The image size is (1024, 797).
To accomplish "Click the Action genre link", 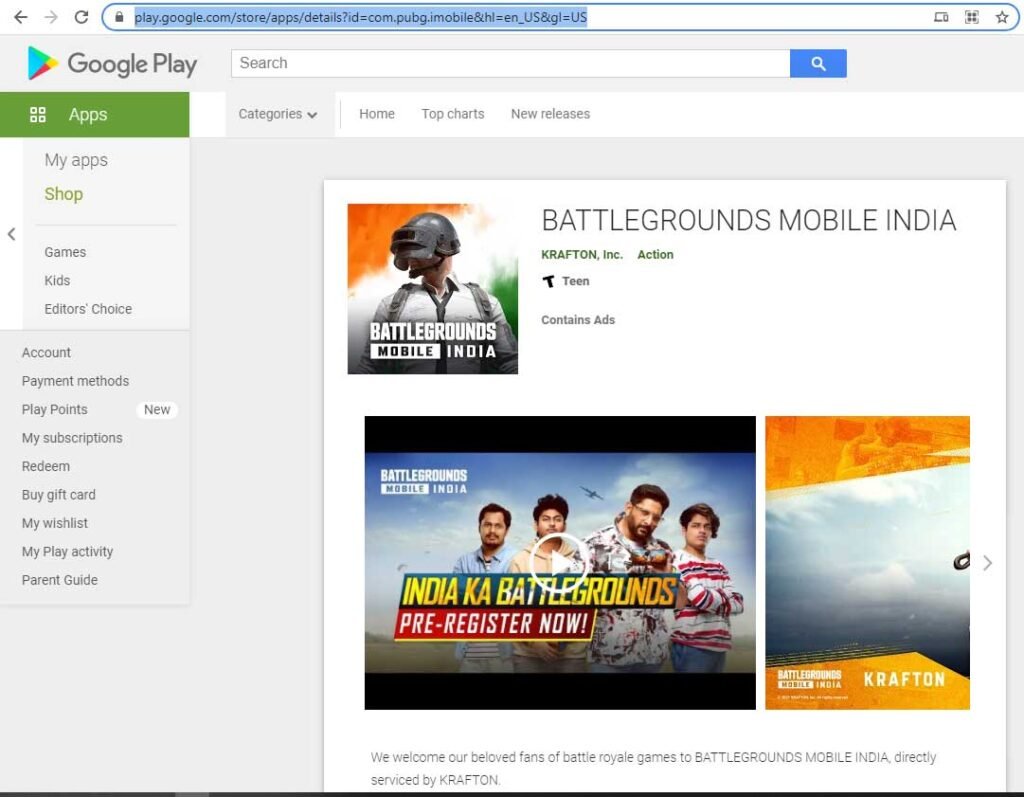I will (x=655, y=255).
